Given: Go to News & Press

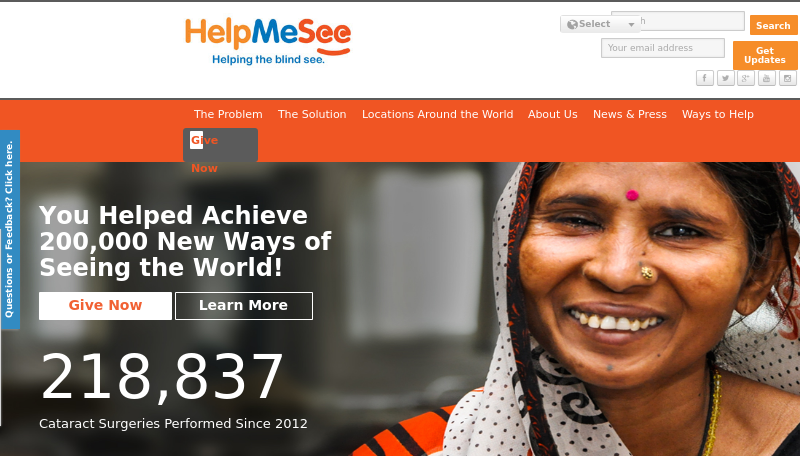Looking at the screenshot, I should [x=630, y=114].
